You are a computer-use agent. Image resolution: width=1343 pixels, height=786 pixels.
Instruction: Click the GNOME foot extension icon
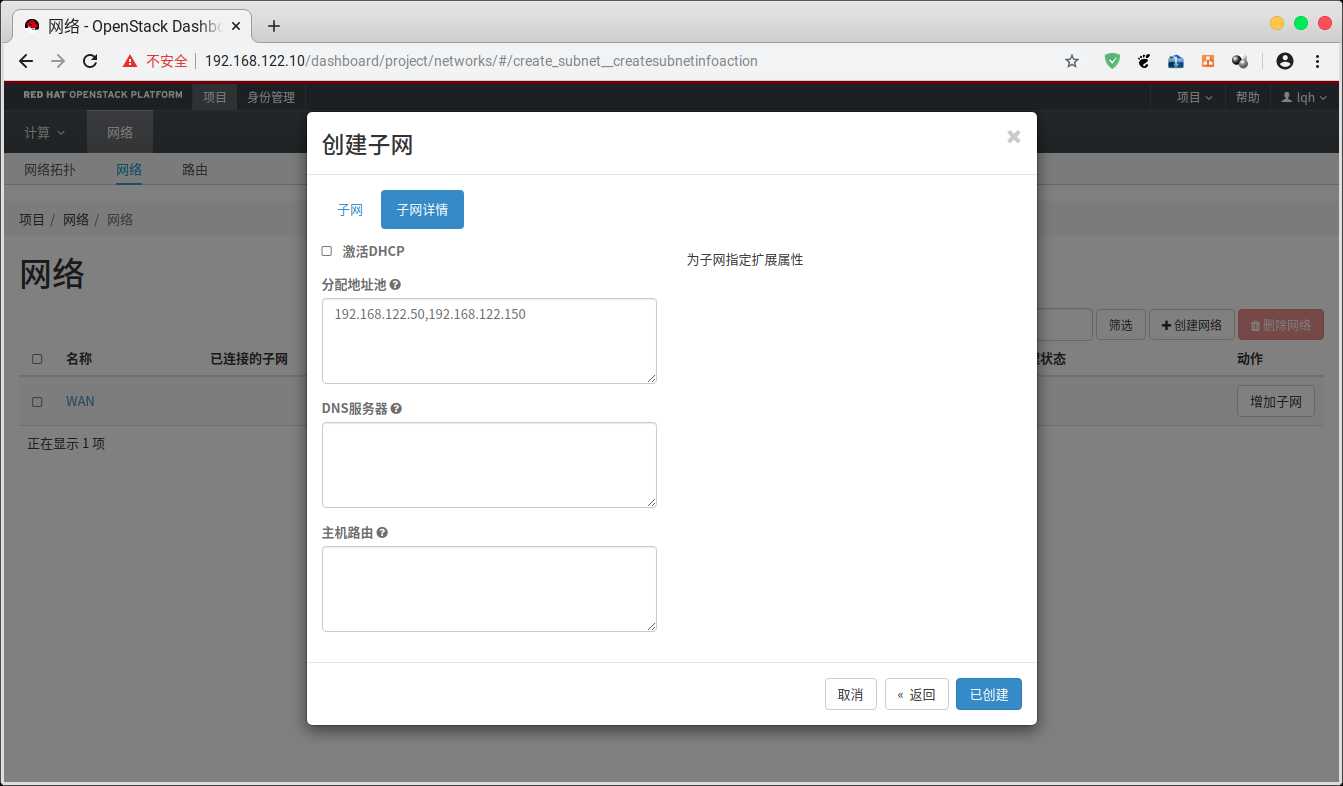[1144, 61]
